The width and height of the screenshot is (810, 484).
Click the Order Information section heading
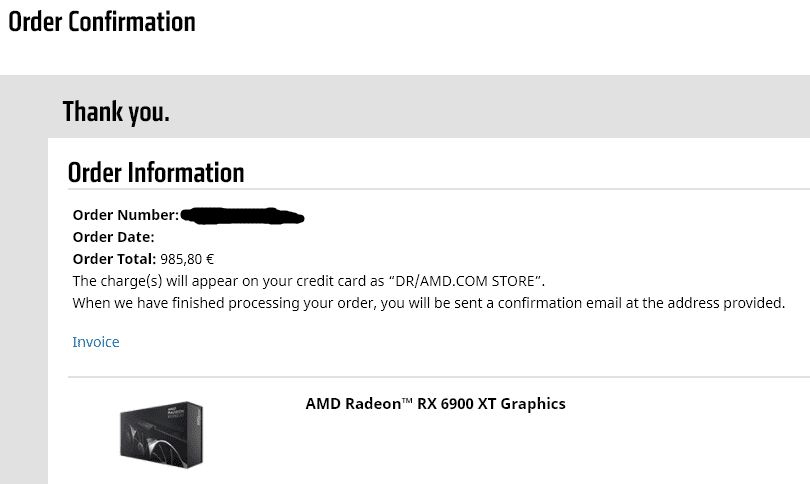click(x=156, y=173)
